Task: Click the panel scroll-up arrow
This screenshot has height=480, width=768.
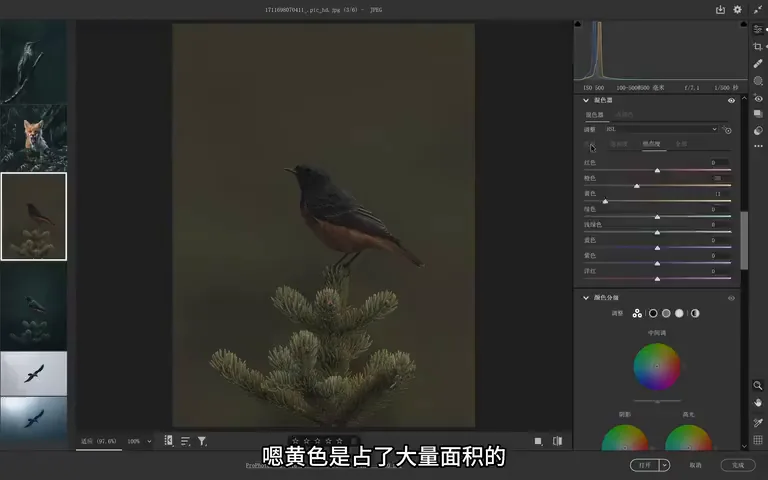Action: (744, 98)
